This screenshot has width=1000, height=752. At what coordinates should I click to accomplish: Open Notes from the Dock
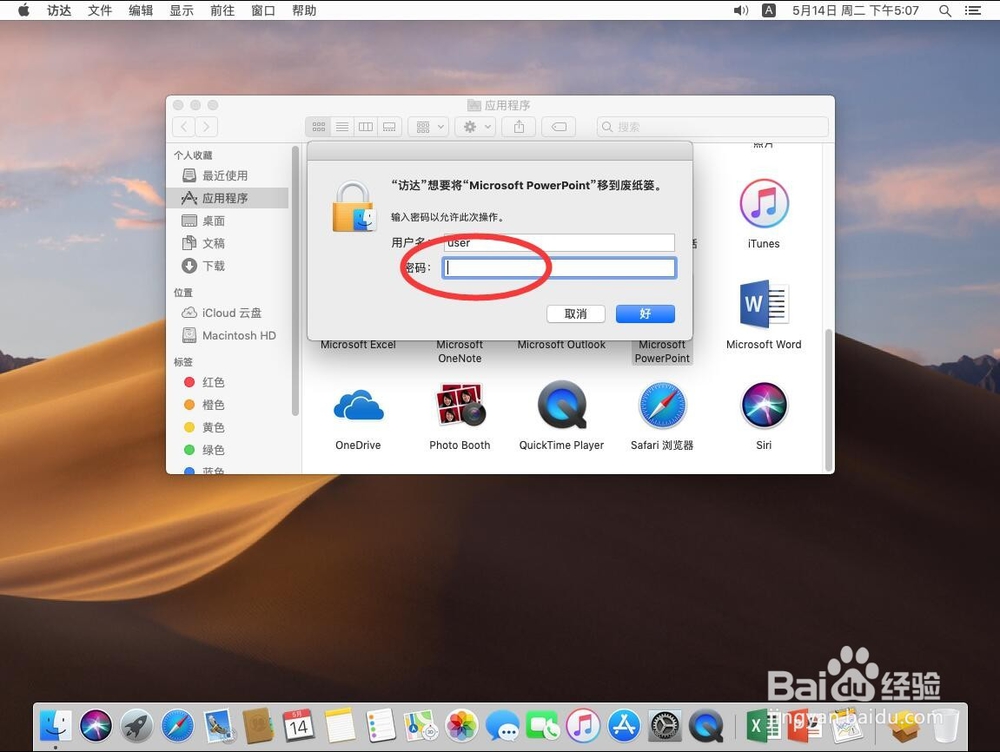[x=339, y=726]
